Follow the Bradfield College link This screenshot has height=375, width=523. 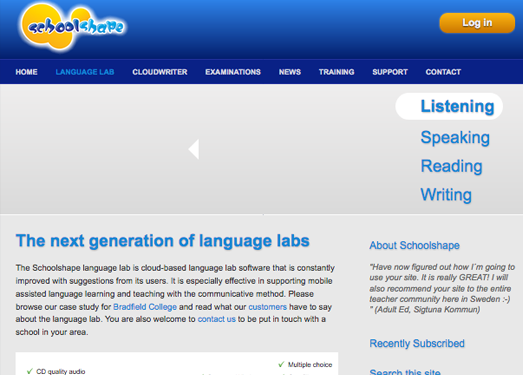(x=145, y=307)
